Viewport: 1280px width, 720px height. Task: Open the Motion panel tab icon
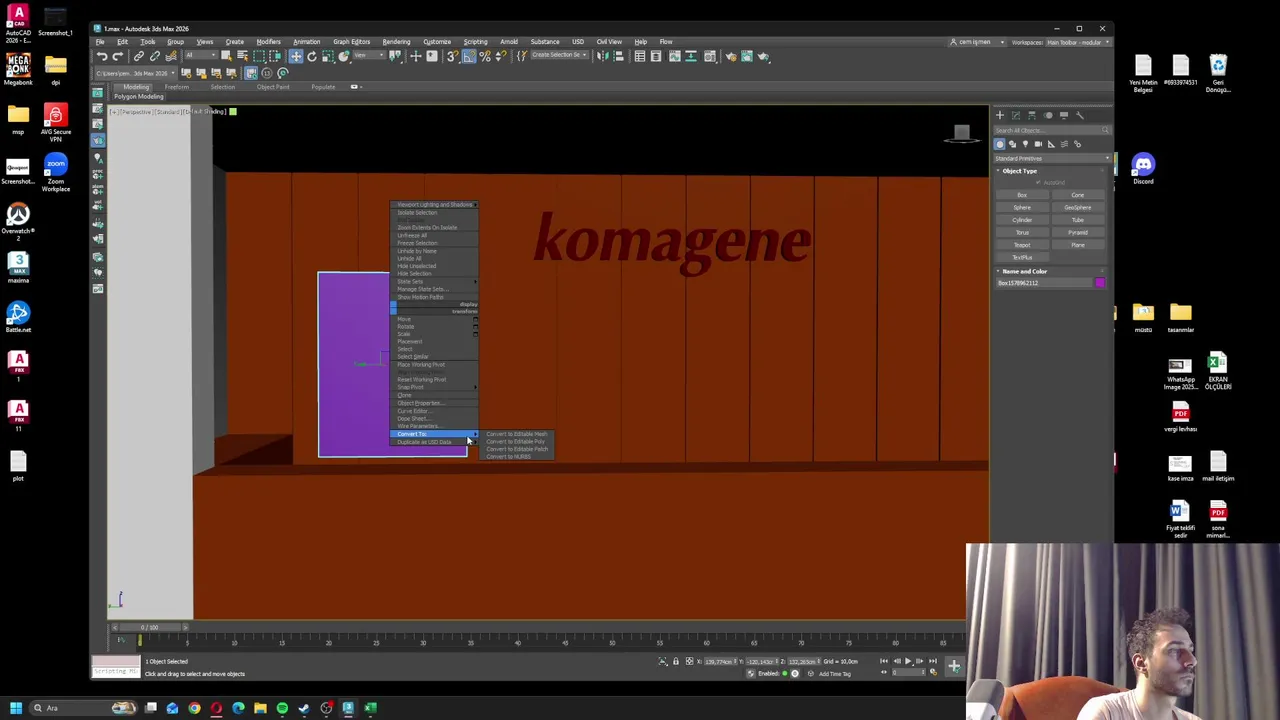coord(1049,115)
